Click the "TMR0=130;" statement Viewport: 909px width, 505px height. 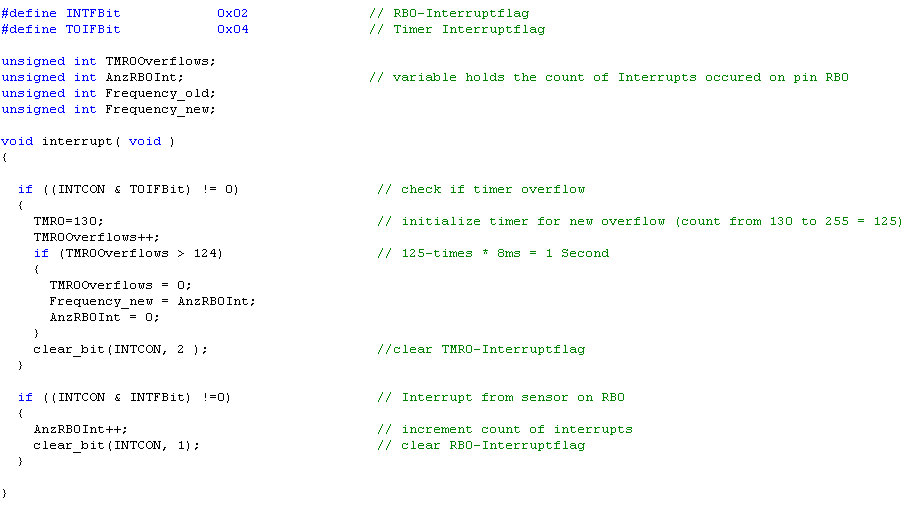tap(68, 221)
